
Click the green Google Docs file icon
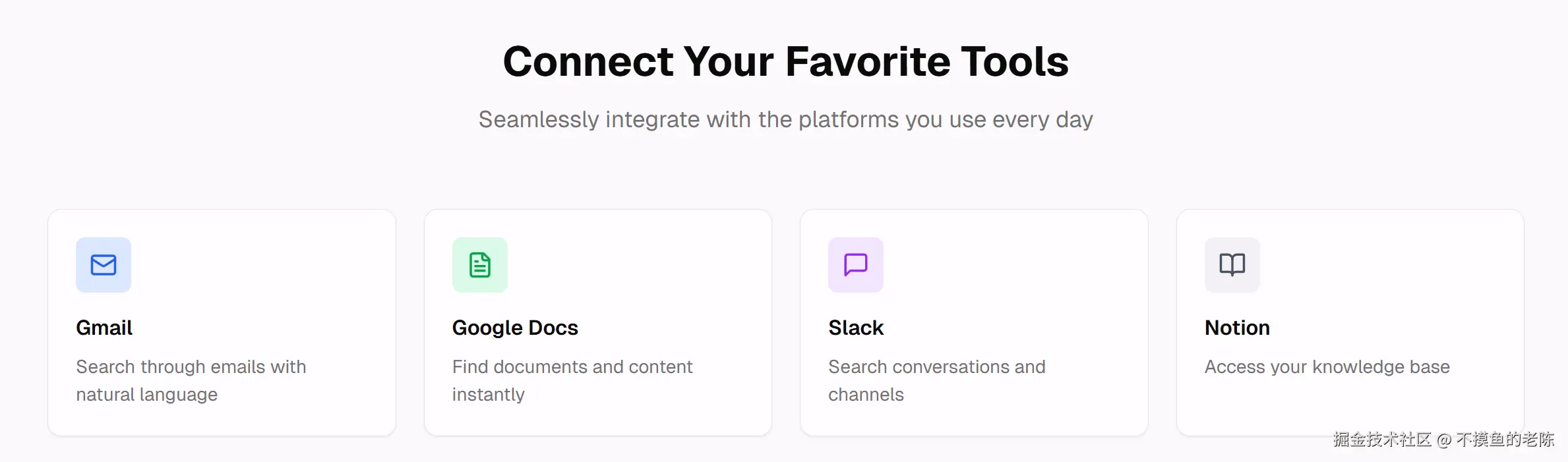click(479, 265)
